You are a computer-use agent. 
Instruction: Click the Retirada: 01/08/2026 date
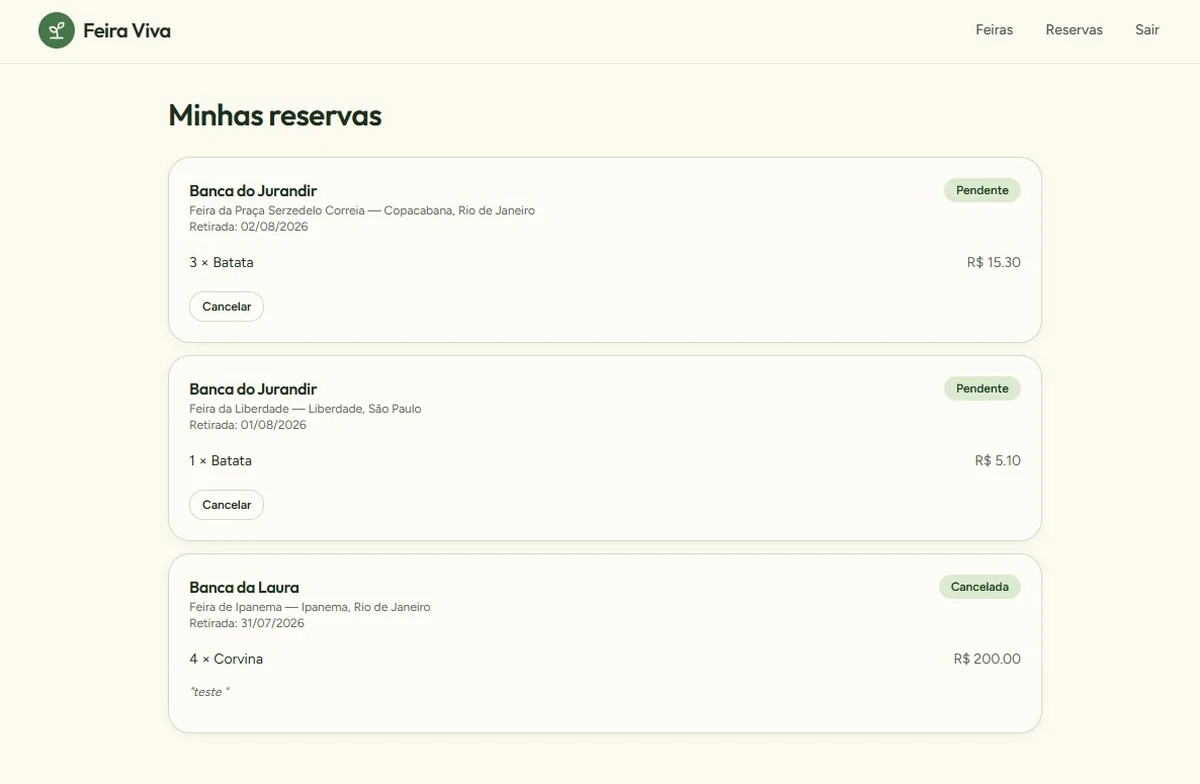pos(248,425)
